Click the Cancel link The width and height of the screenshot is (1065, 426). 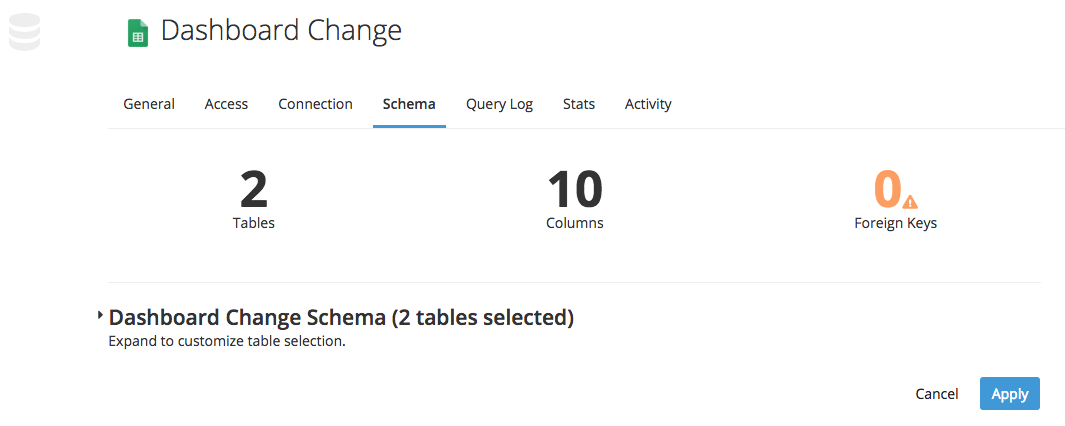(x=937, y=394)
